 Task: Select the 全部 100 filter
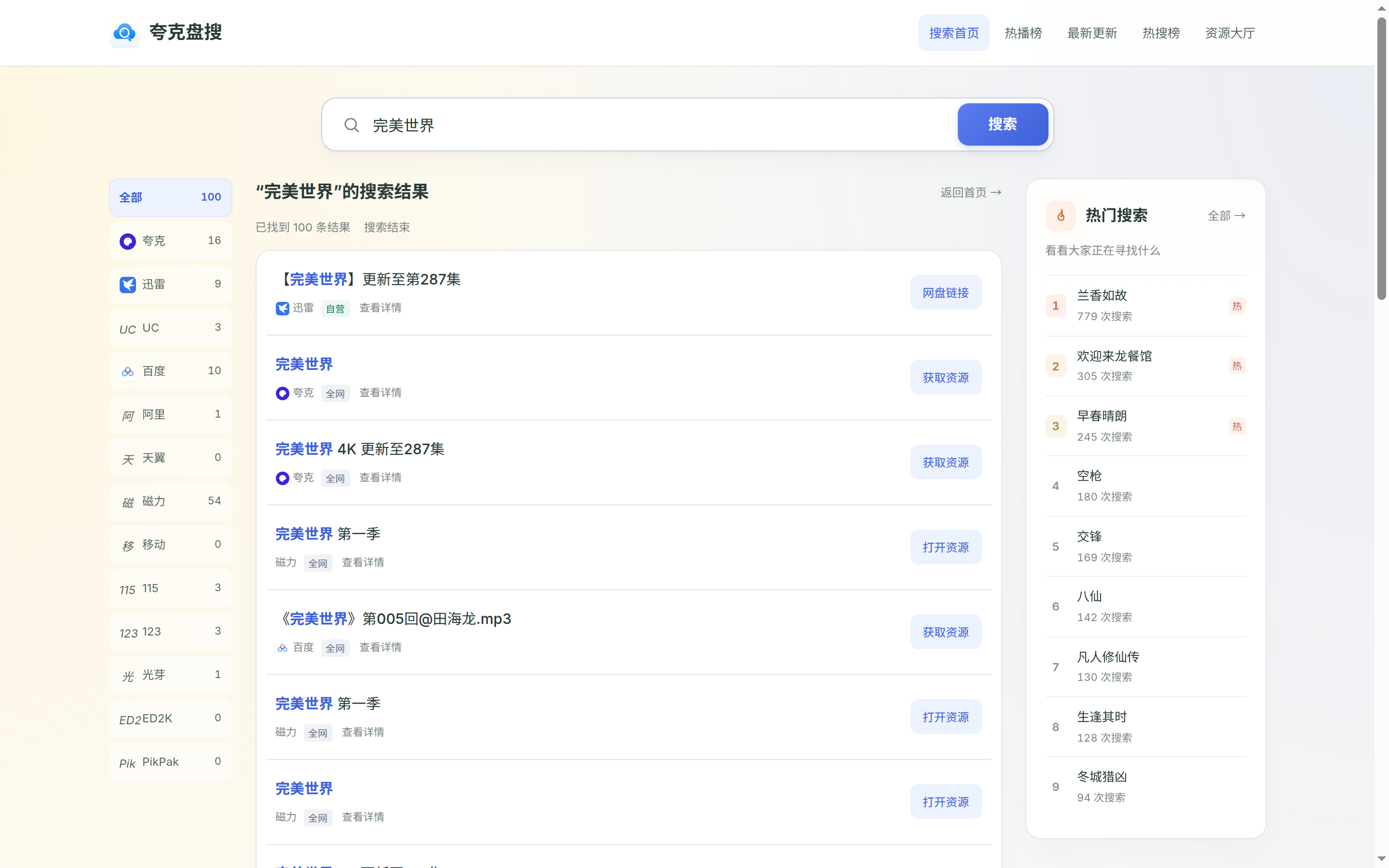tap(170, 198)
